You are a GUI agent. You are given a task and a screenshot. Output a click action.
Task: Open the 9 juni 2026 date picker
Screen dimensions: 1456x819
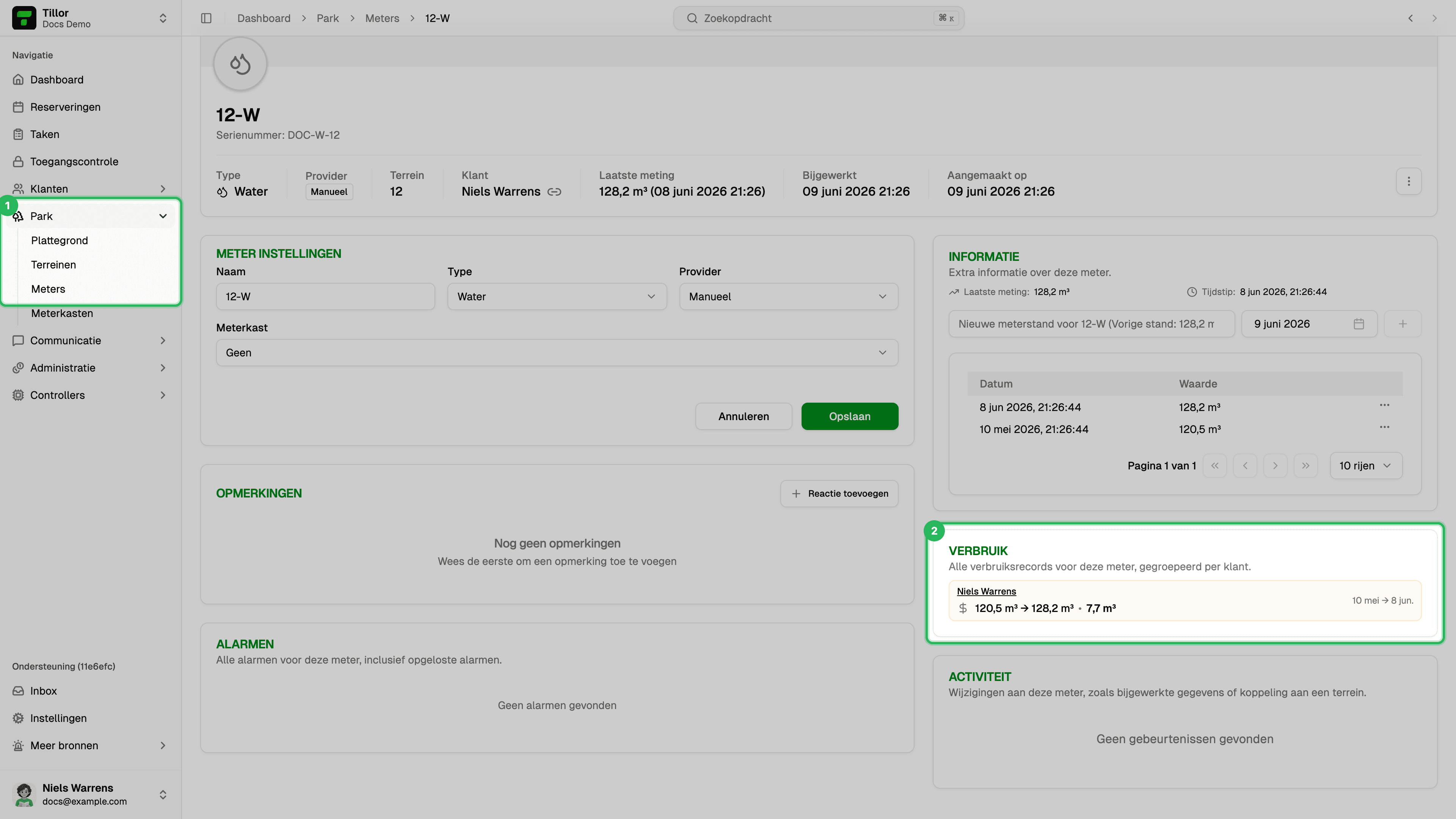point(1309,324)
